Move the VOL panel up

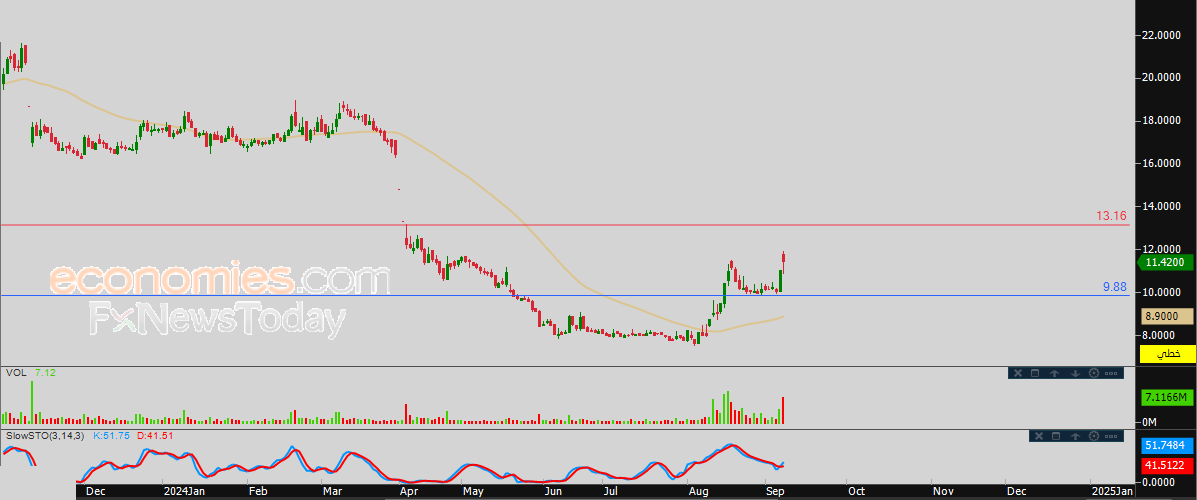[x=1054, y=373]
